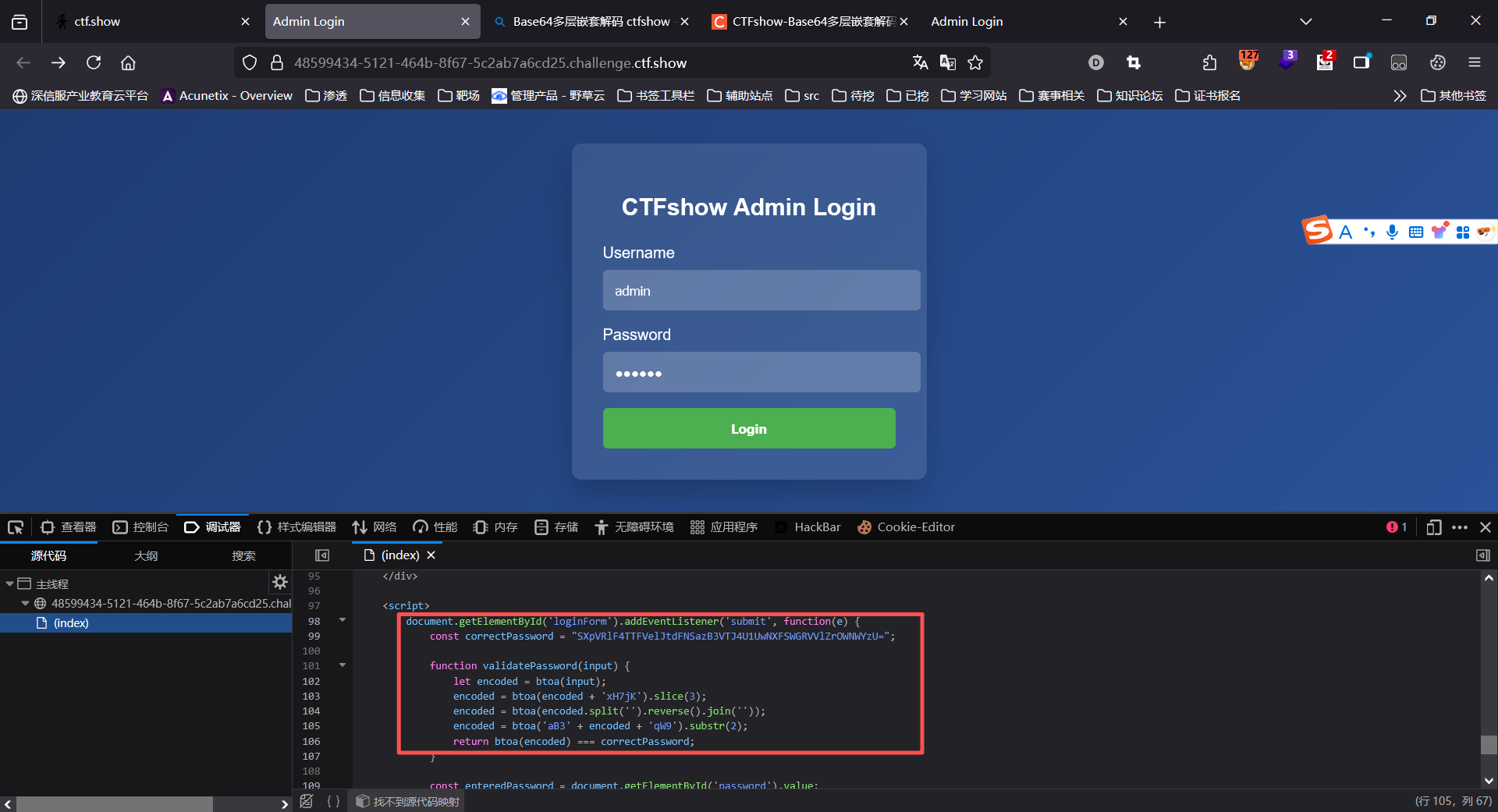Image resolution: width=1498 pixels, height=812 pixels.
Task: Select Sogou voice input microphone icon
Action: click(1391, 231)
